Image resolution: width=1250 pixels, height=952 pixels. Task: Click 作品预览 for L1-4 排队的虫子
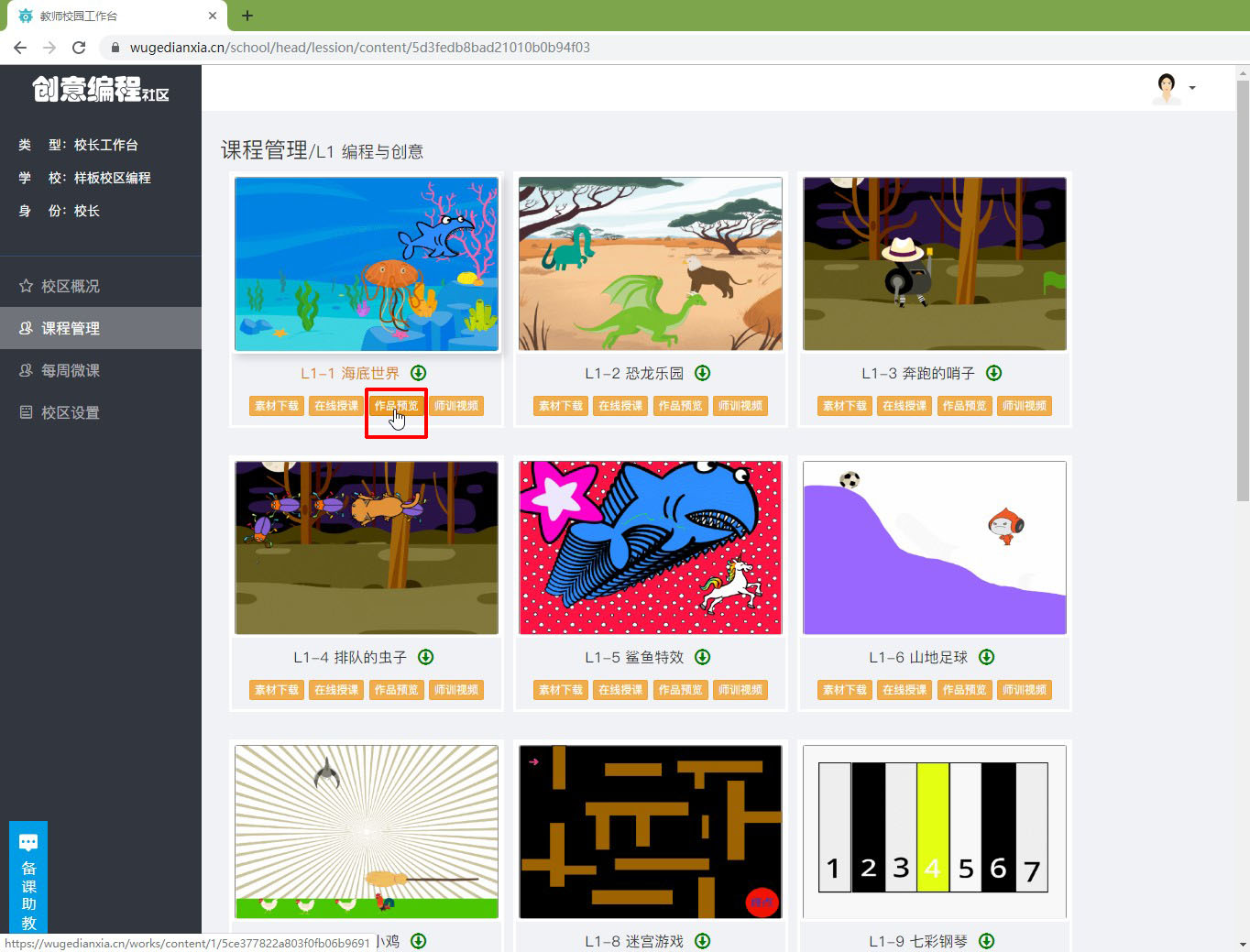point(396,690)
